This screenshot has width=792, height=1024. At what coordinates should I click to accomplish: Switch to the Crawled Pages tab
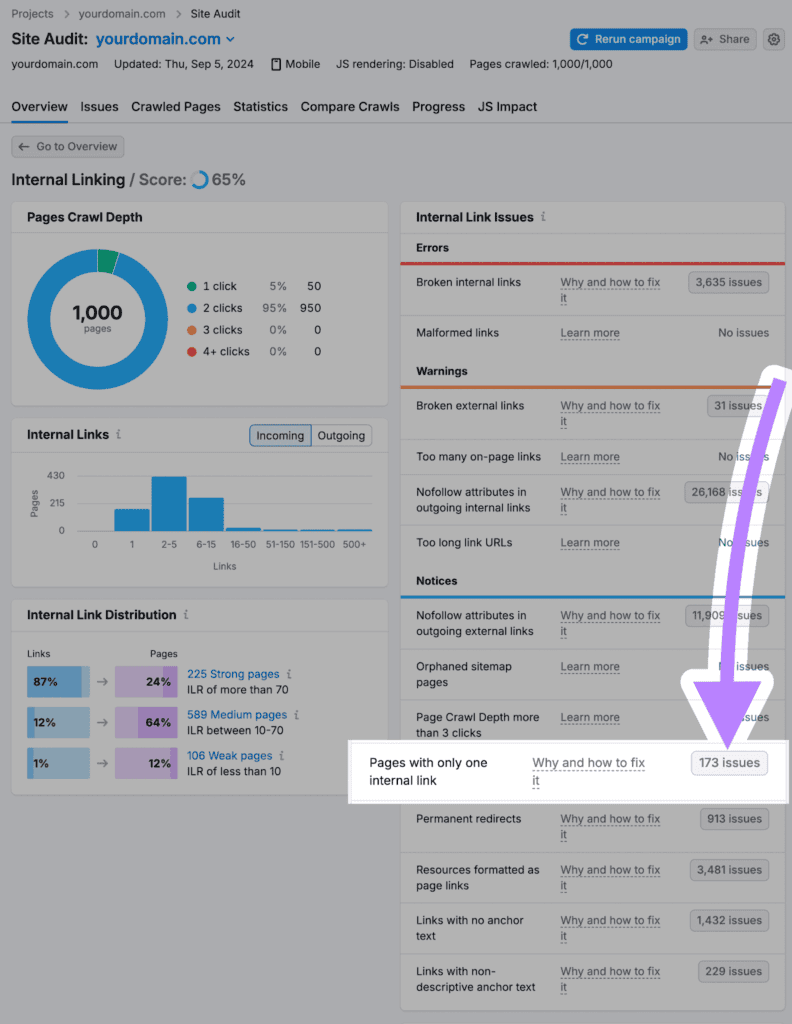pos(176,107)
